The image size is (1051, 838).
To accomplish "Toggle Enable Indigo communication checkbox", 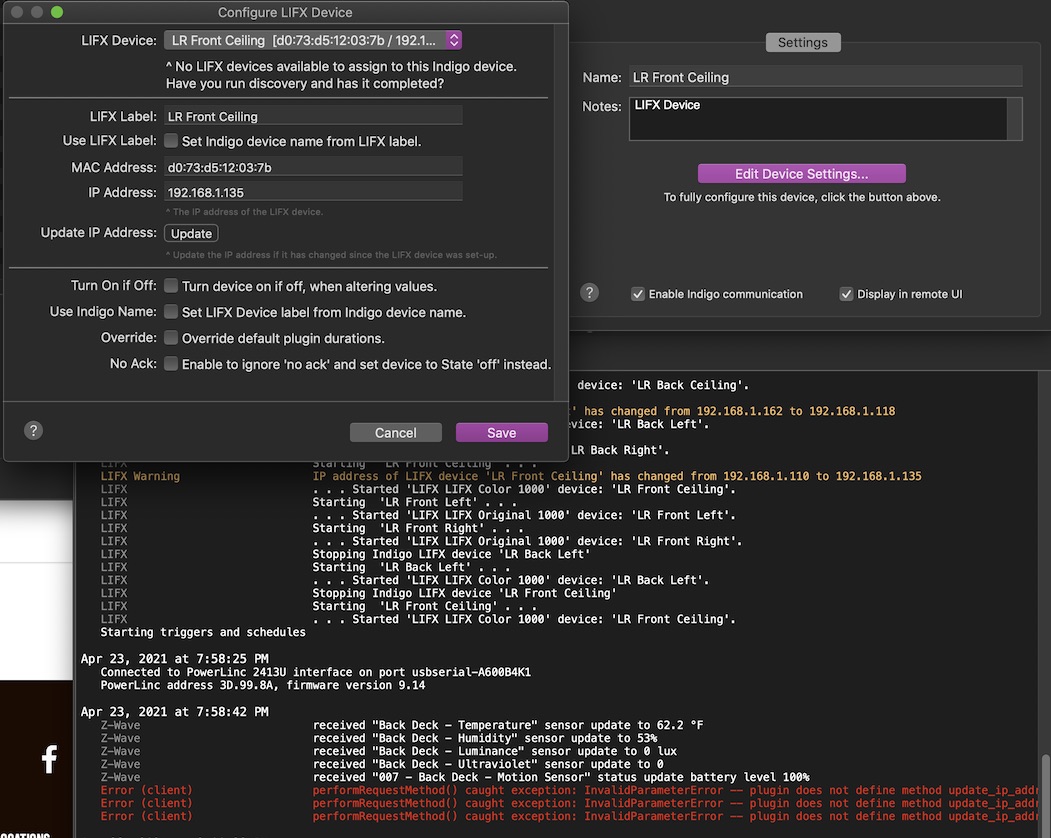I will click(637, 294).
